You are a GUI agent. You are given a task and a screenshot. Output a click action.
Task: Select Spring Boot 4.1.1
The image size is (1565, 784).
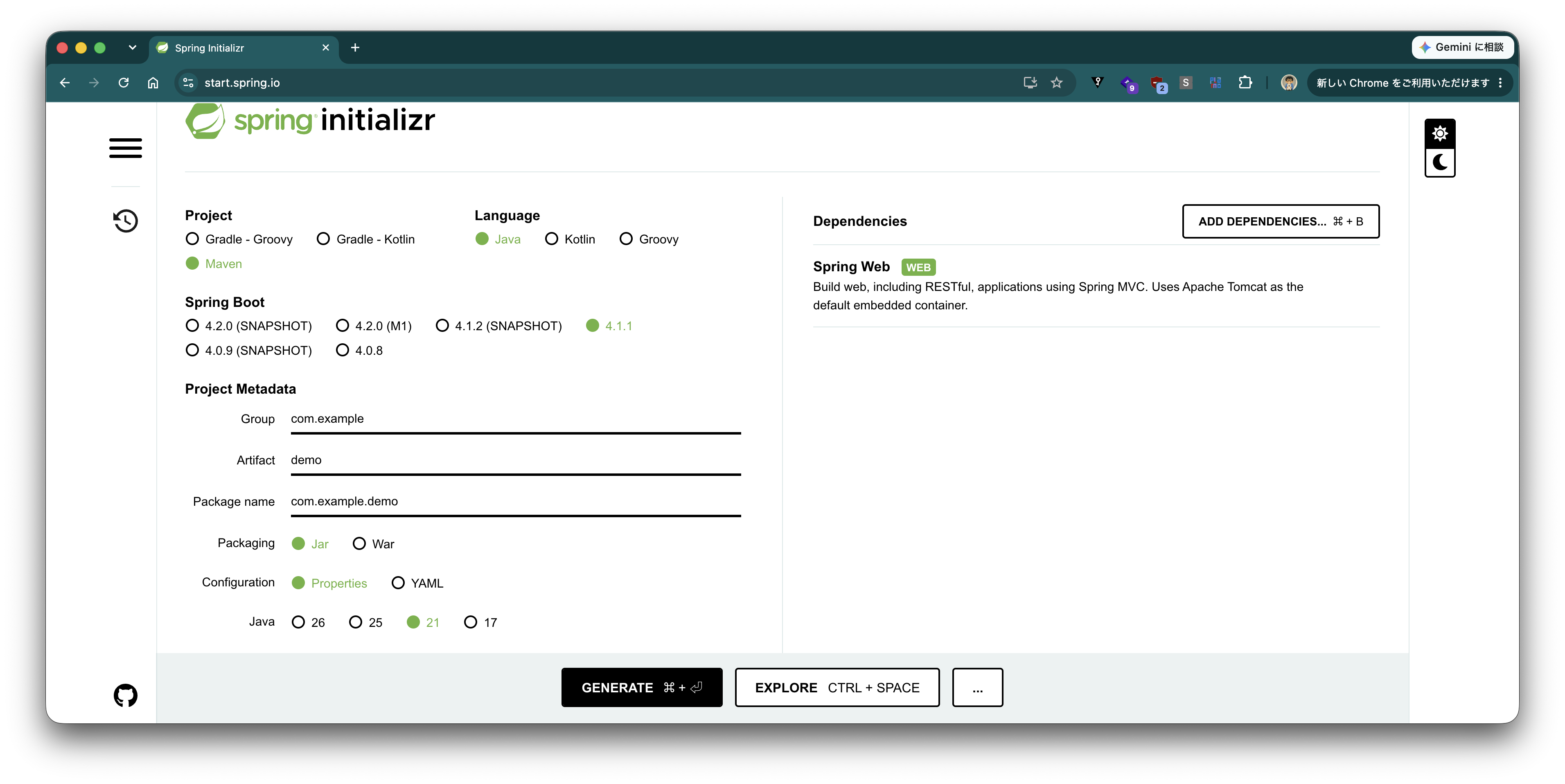(x=609, y=326)
